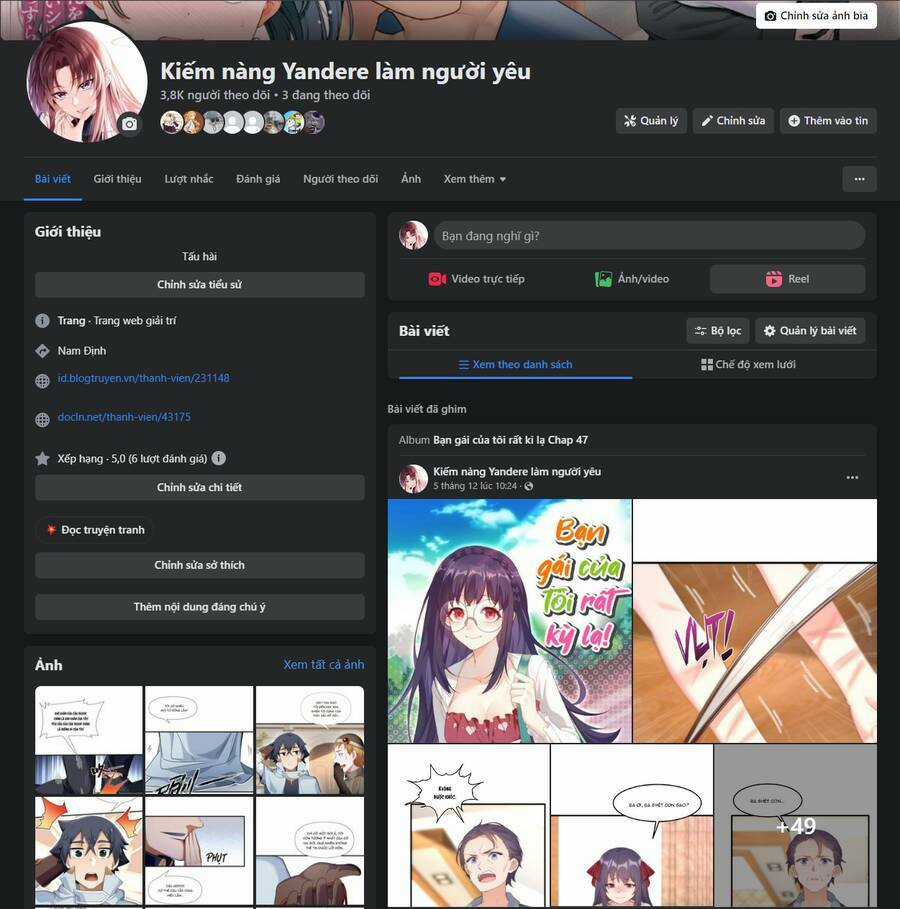
Task: Open the id.blogtruyen.vn profile link
Action: [143, 378]
